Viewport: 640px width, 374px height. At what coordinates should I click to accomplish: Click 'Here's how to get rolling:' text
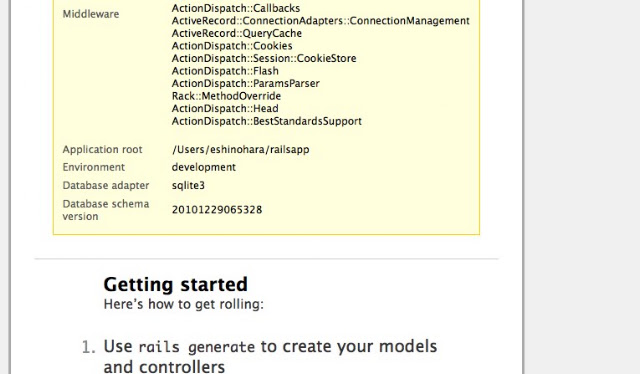pos(184,305)
